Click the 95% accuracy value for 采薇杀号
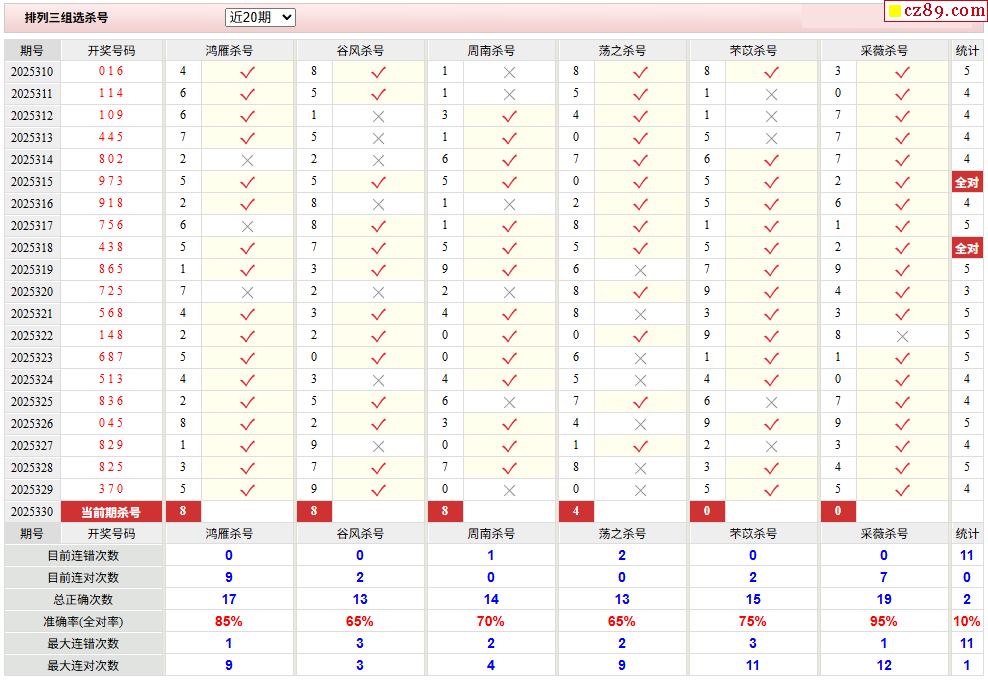Image resolution: width=988 pixels, height=680 pixels. tap(884, 622)
